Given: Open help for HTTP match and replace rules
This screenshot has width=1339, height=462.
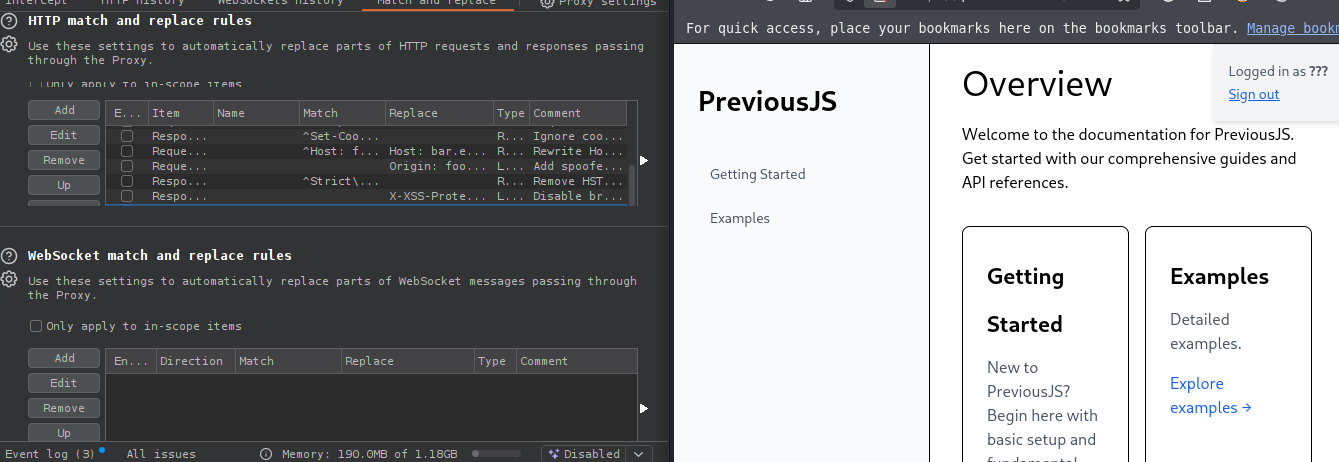Looking at the screenshot, I should coord(9,21).
